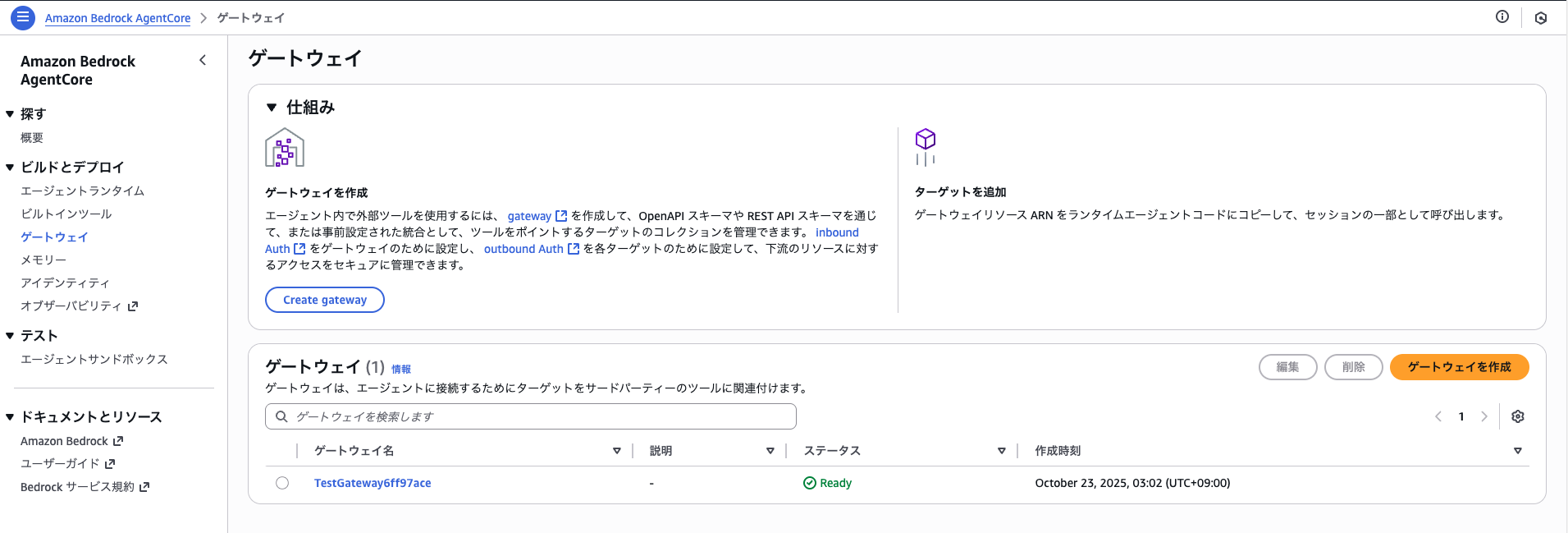
Task: Click the 削除 button
Action: pos(1354,367)
